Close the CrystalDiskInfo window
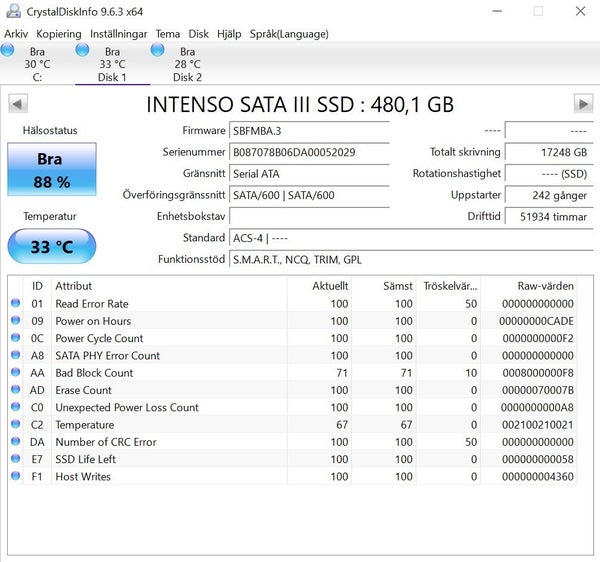Image resolution: width=600 pixels, height=562 pixels. click(580, 11)
